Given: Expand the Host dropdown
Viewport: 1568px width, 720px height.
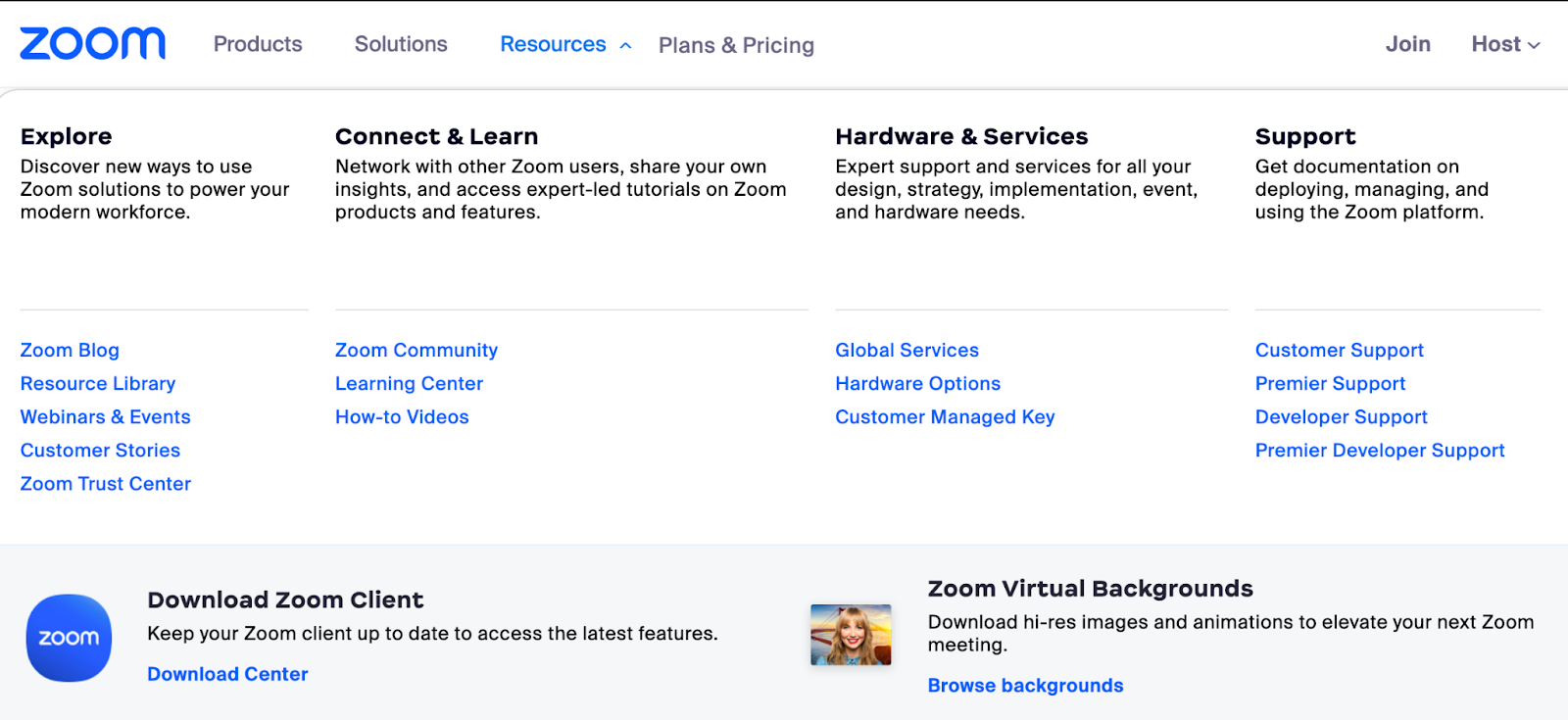Looking at the screenshot, I should click(x=1505, y=44).
